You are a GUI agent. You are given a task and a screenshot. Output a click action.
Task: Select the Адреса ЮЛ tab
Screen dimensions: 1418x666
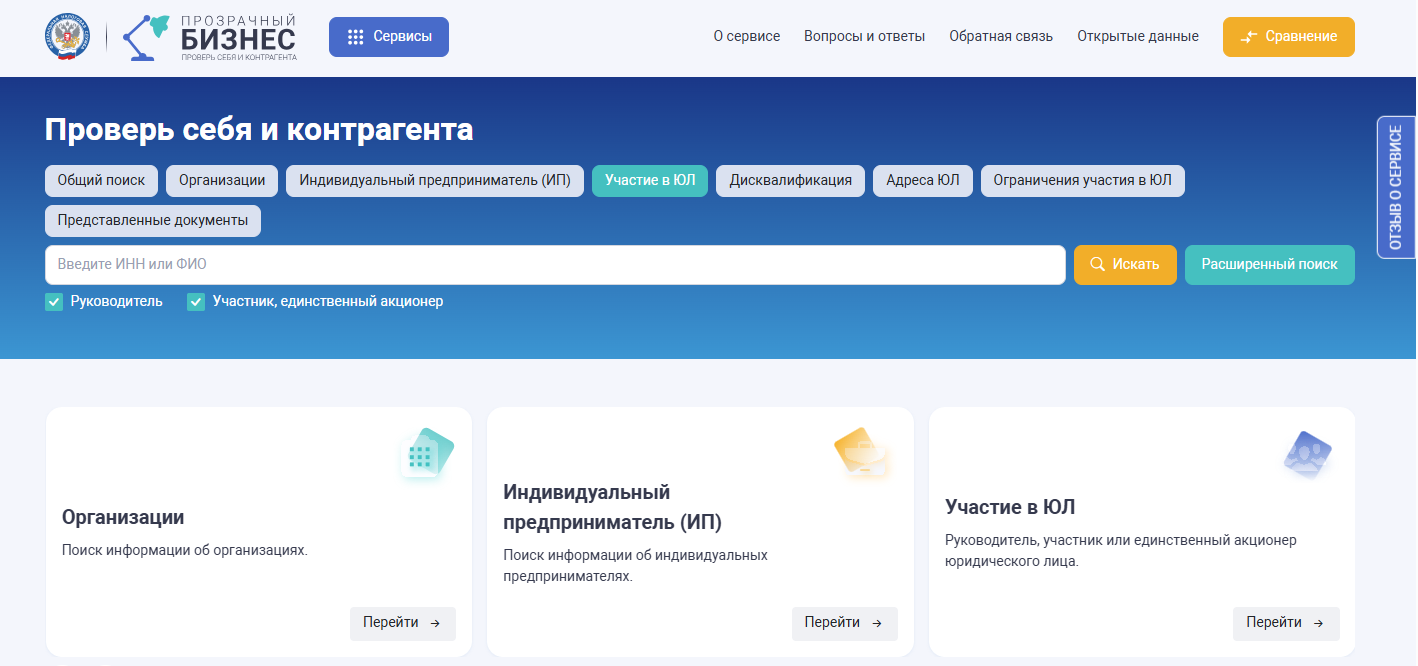coord(922,181)
